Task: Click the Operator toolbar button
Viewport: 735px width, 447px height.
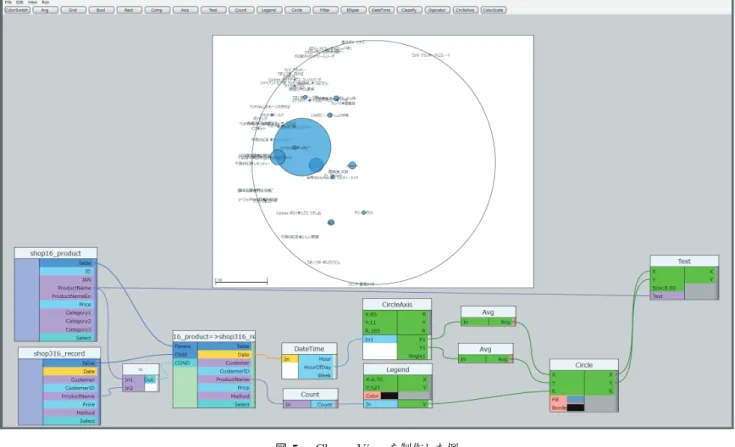Action: pyautogui.click(x=437, y=10)
